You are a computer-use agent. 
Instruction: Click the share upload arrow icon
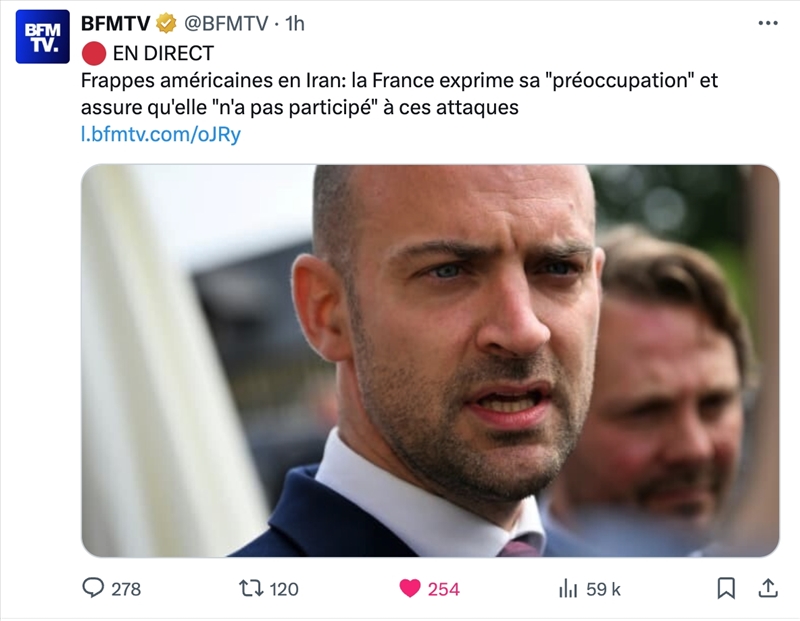point(768,588)
